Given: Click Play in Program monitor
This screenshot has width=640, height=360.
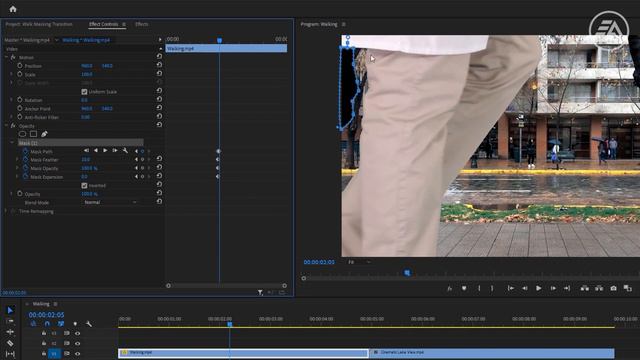Looking at the screenshot, I should pos(538,288).
